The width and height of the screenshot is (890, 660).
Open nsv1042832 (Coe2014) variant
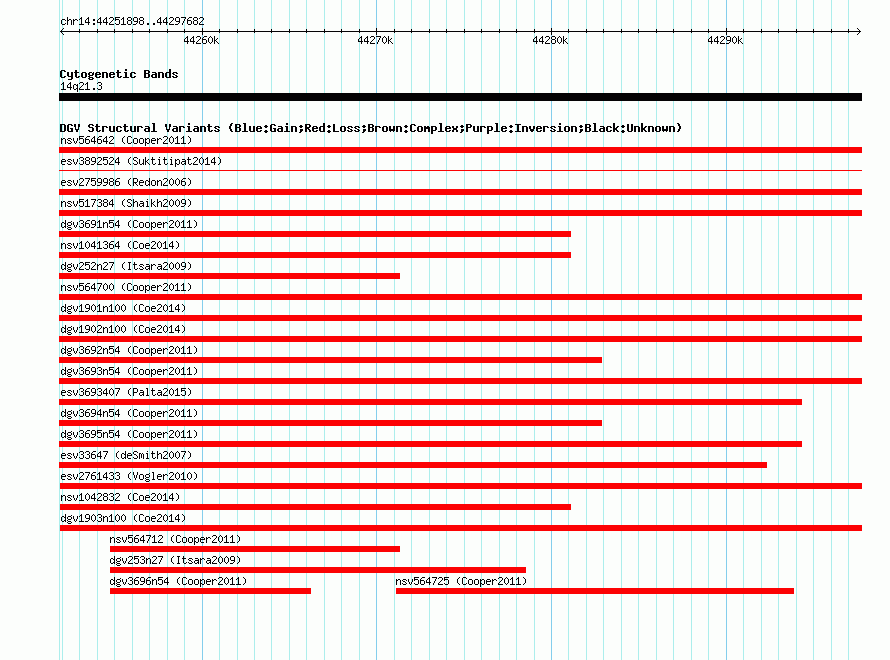[x=120, y=497]
